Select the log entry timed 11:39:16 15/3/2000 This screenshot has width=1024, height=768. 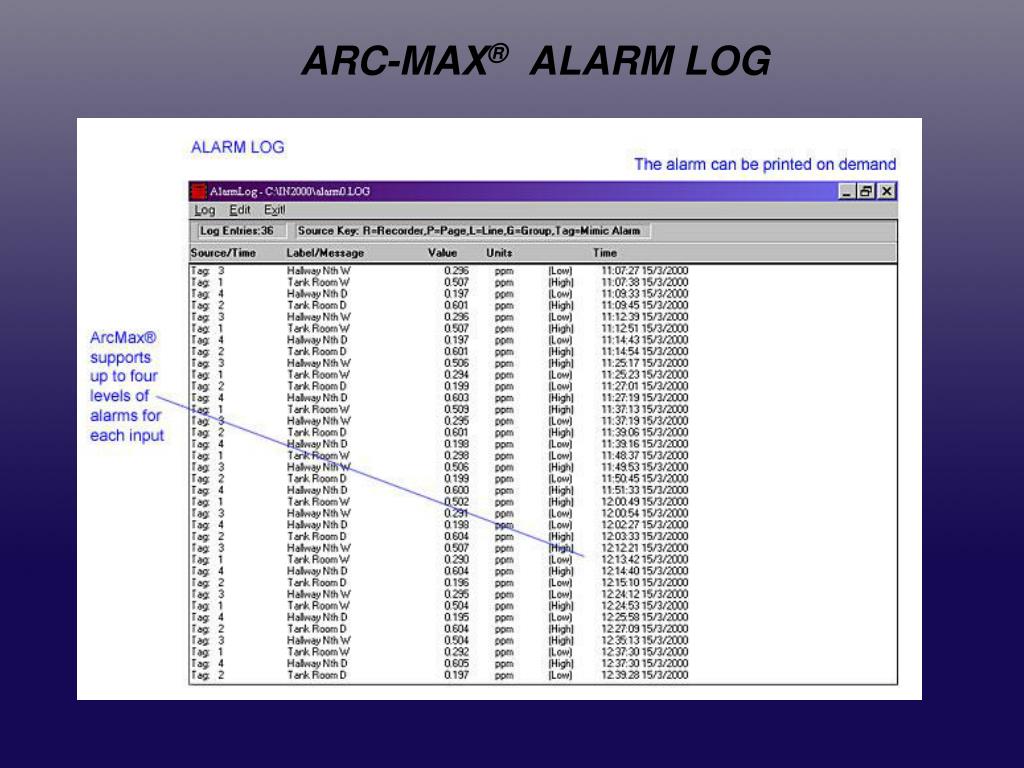pyautogui.click(x=439, y=444)
